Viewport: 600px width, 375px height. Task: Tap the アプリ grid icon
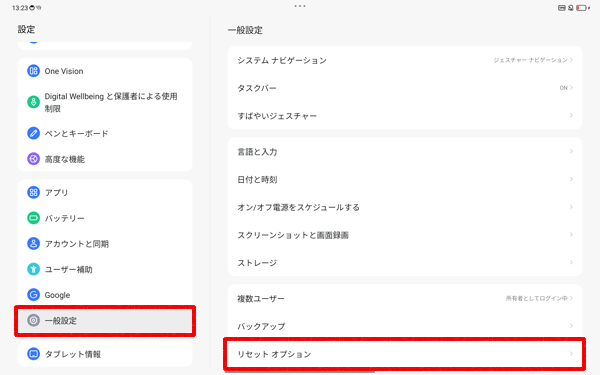coord(33,192)
